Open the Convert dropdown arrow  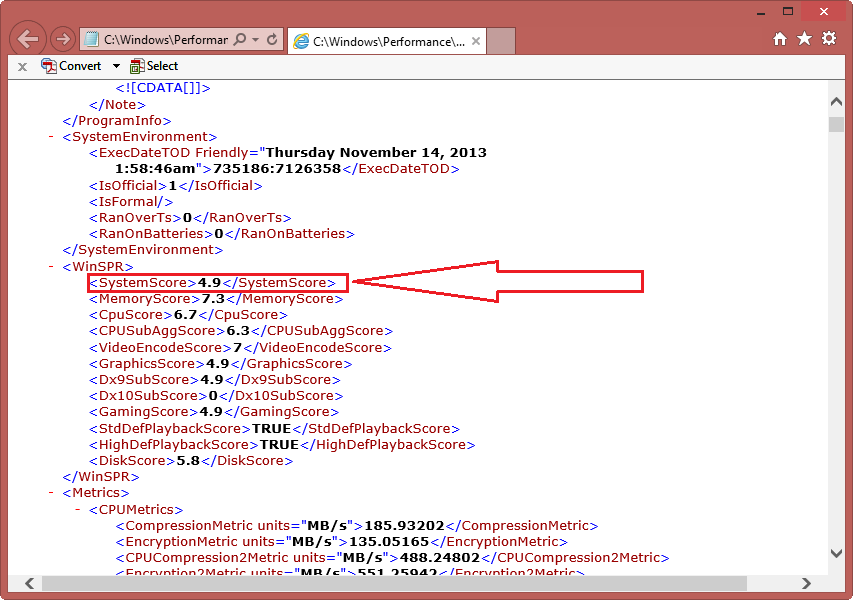click(116, 66)
